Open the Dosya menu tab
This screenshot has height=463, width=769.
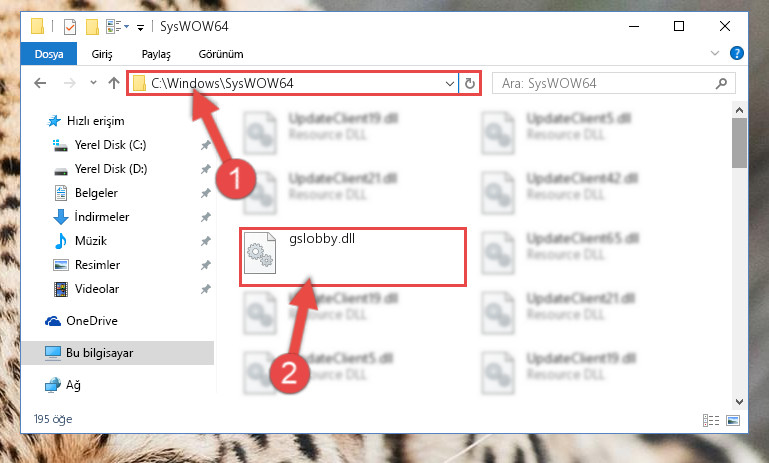49,54
